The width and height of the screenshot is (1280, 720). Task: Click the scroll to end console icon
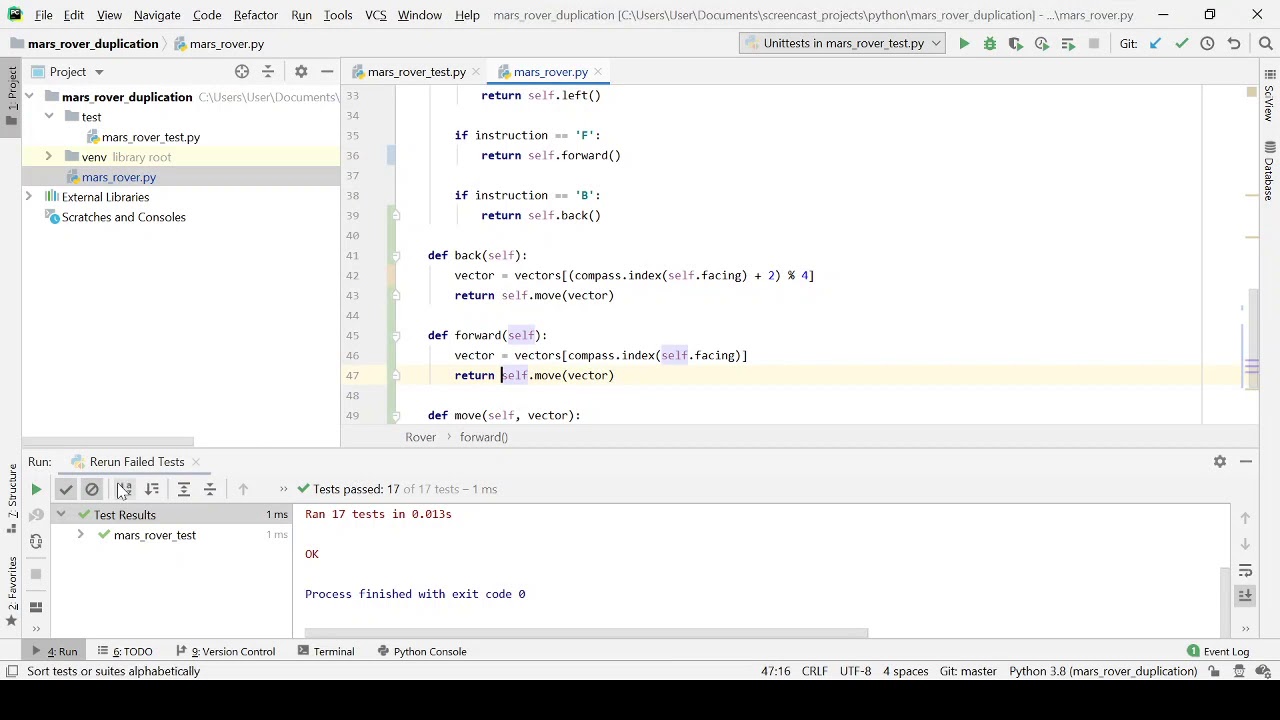click(x=1245, y=596)
